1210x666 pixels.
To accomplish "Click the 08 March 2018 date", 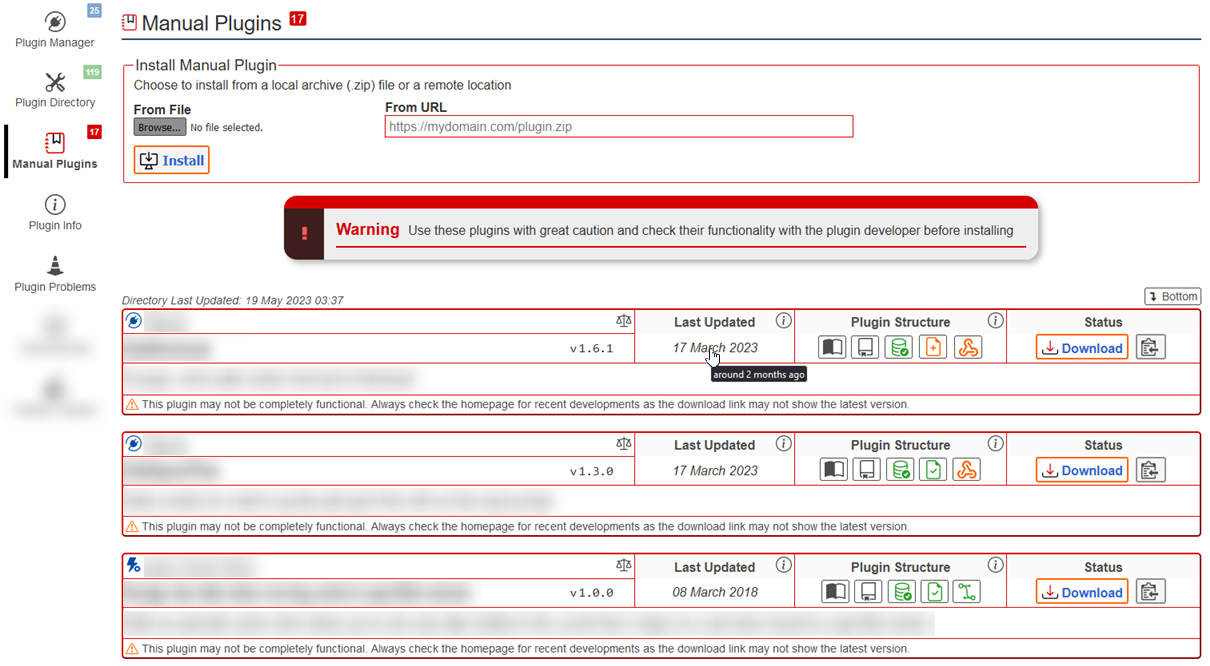I will click(x=715, y=592).
